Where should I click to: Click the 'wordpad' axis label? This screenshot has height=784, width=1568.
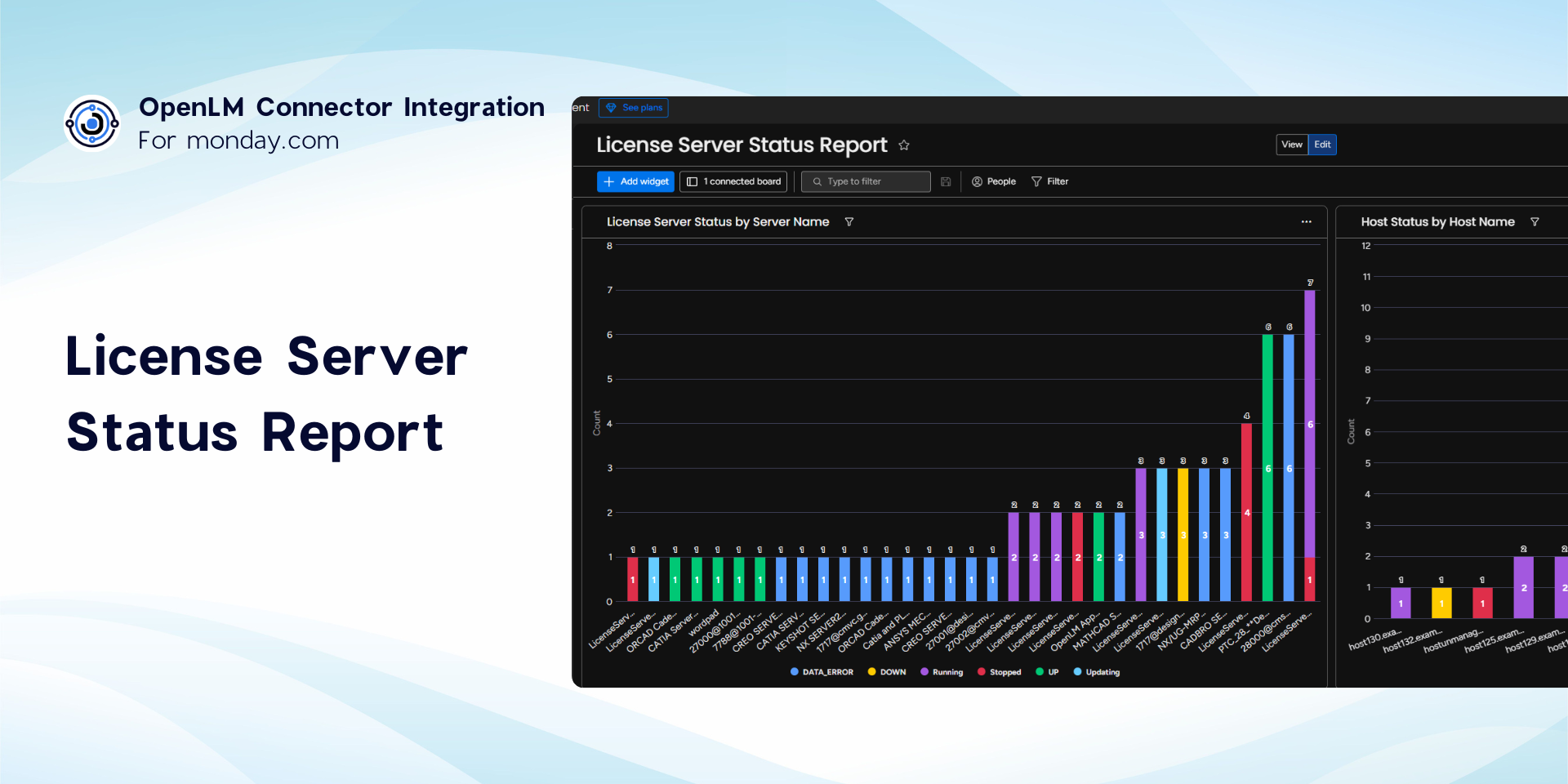pyautogui.click(x=705, y=622)
